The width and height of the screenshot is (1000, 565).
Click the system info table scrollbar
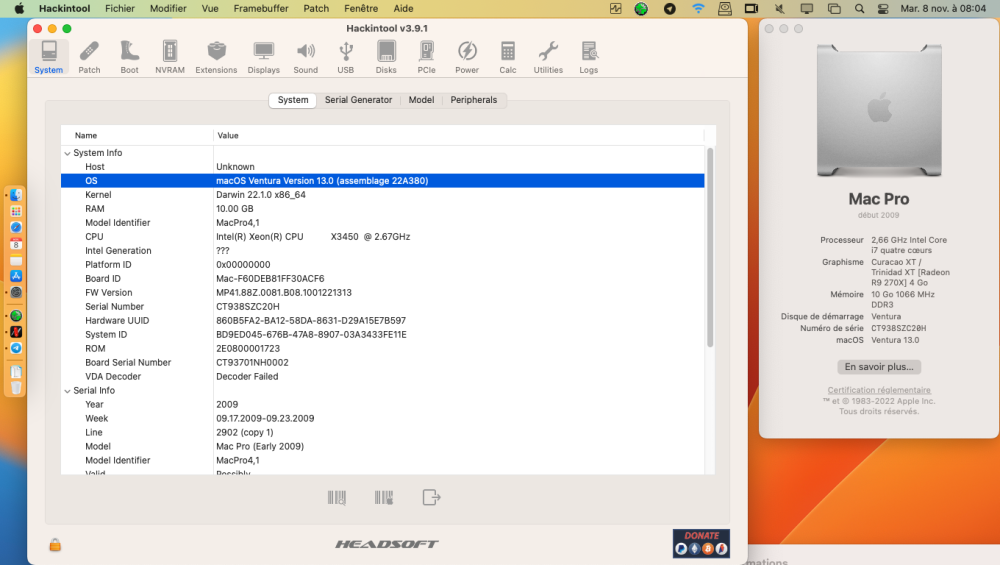tap(710, 247)
